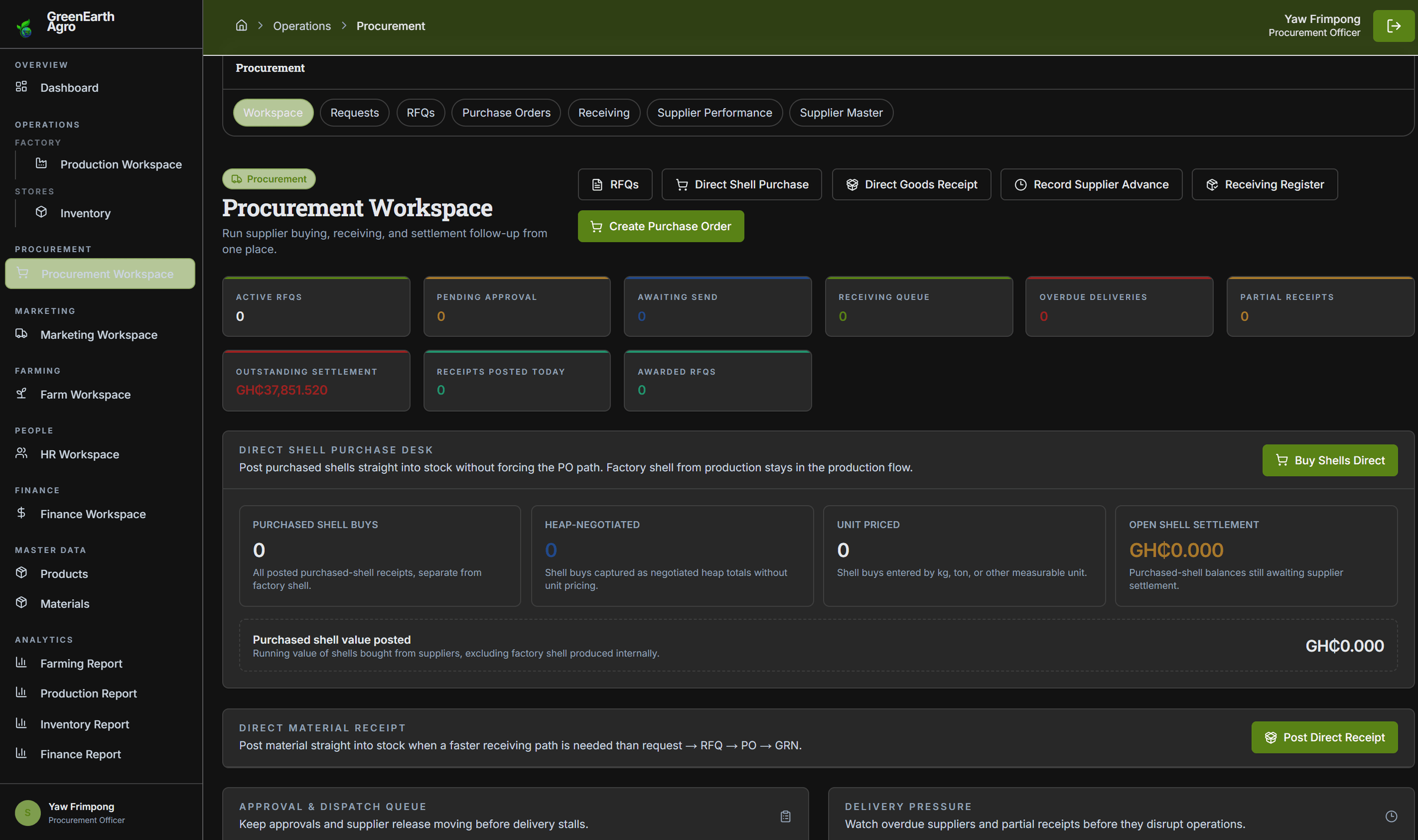
Task: Click the Awaiting Send stat card
Action: coord(718,307)
